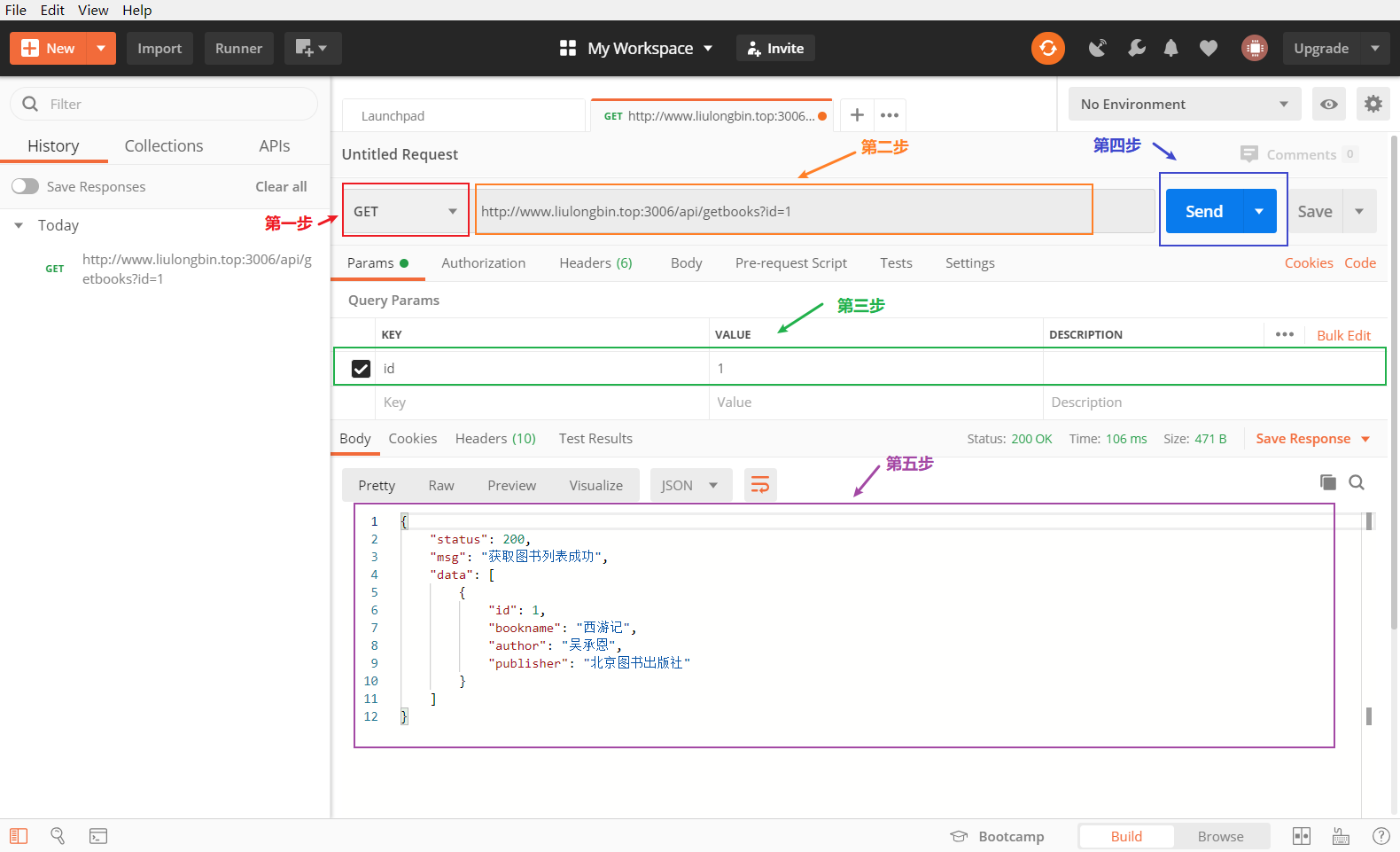Search within the response body

tap(1356, 482)
